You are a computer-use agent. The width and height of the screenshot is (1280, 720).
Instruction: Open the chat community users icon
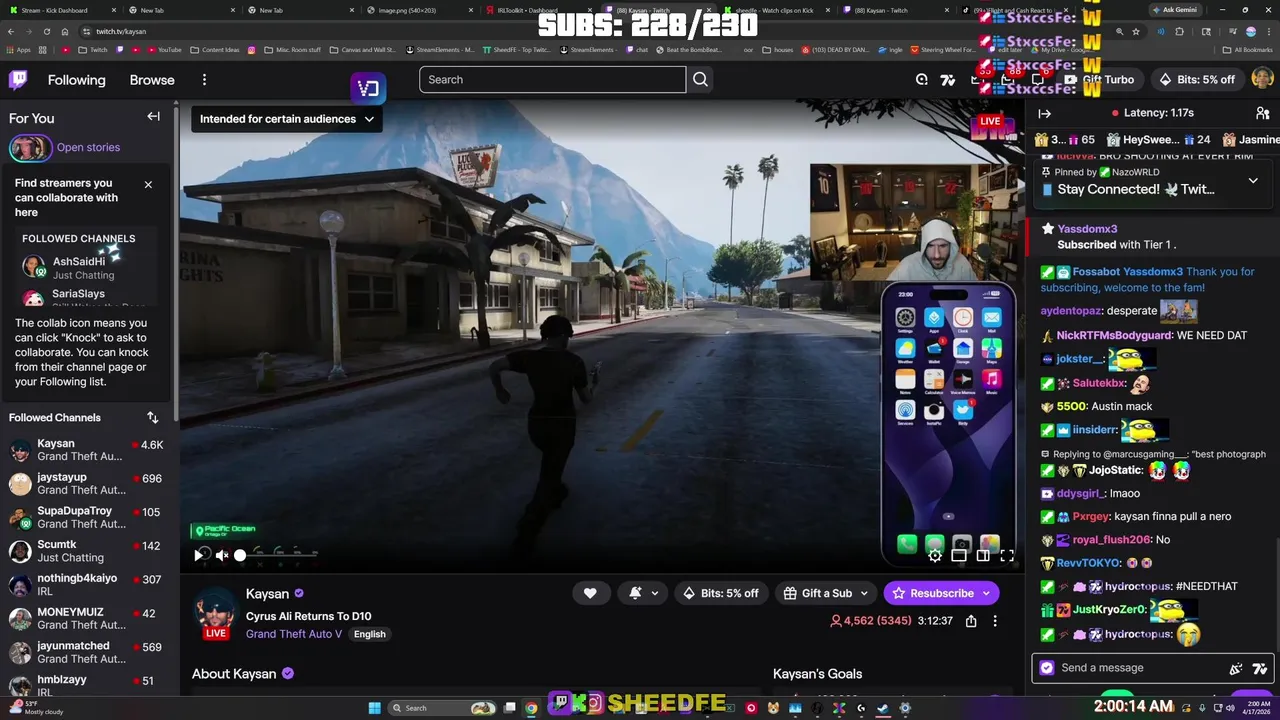tap(1262, 114)
